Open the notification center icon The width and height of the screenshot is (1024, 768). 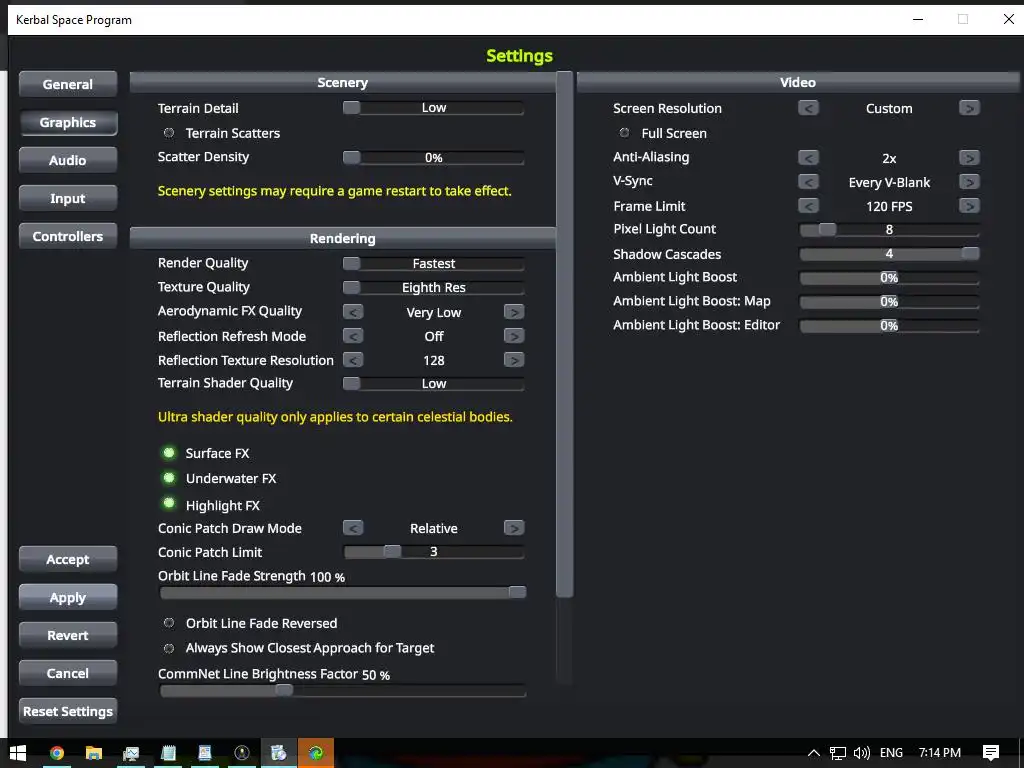991,753
